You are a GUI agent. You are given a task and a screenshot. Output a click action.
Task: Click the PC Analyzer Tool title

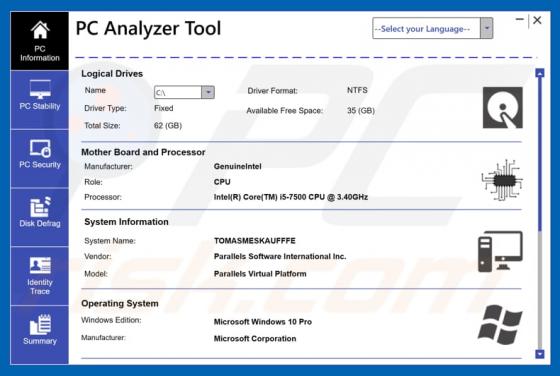[x=149, y=28]
